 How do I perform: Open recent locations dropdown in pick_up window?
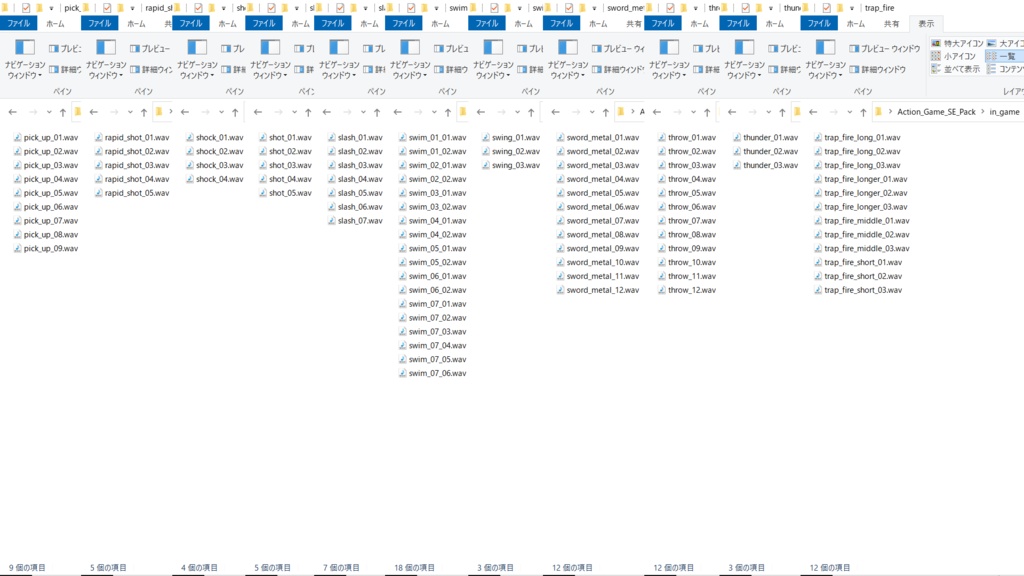point(48,112)
